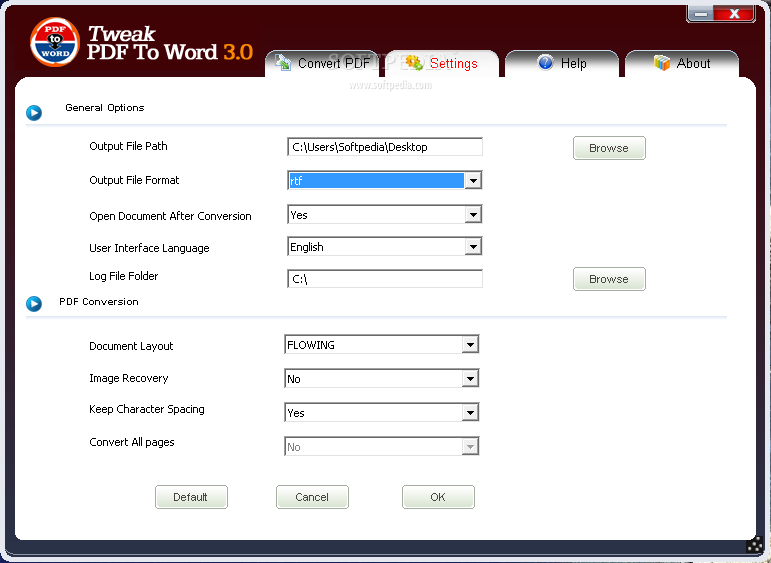Click the Output File Format label
The height and width of the screenshot is (563, 771).
(134, 180)
